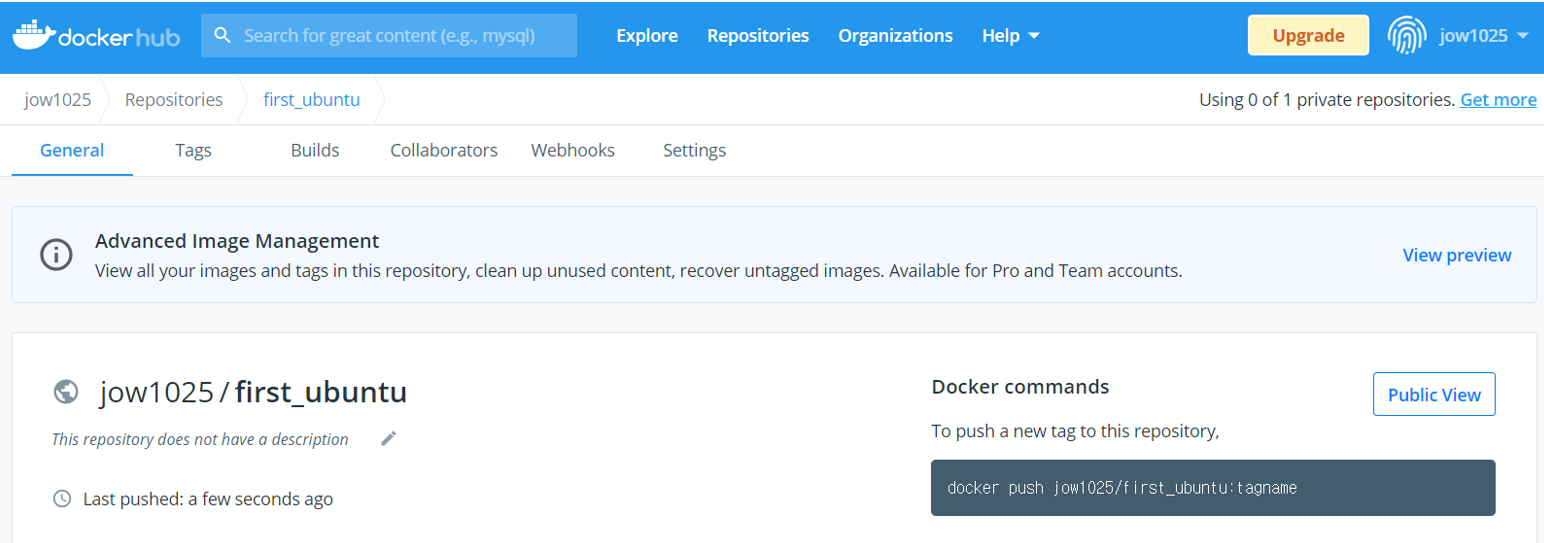Open the jow1025 account dropdown arrow
1544x543 pixels.
pyautogui.click(x=1523, y=35)
